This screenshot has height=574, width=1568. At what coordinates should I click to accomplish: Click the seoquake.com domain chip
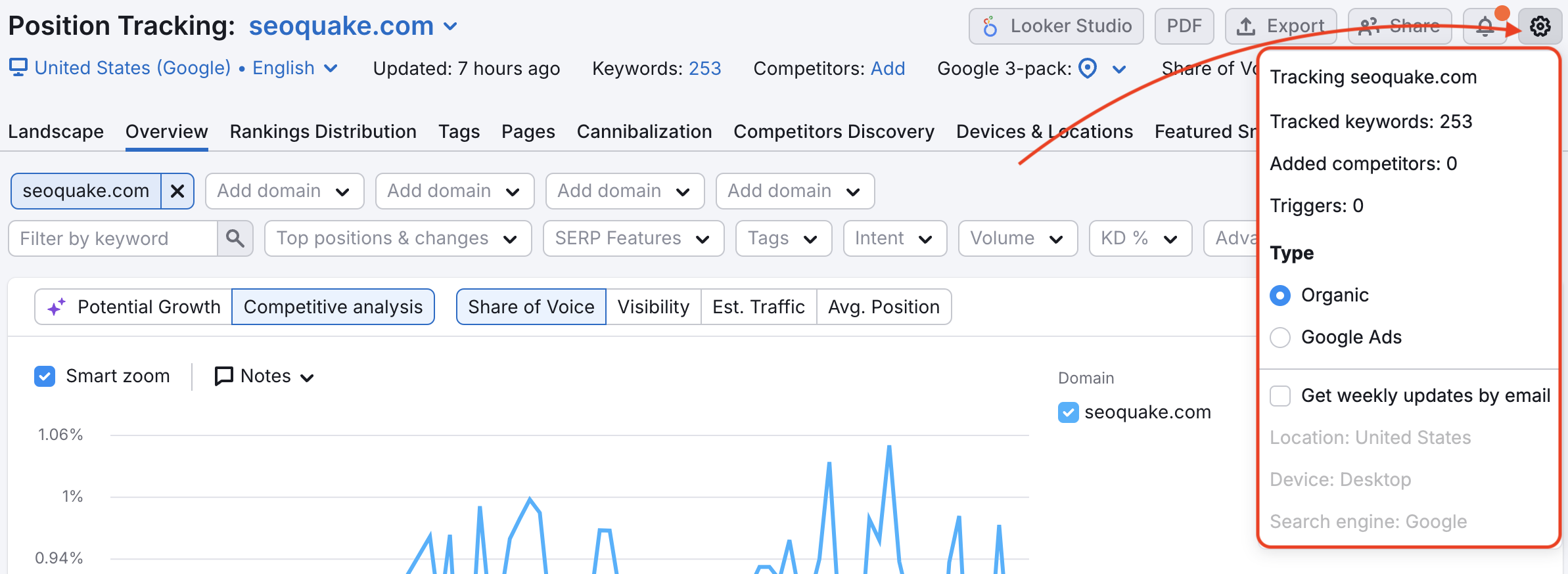tap(86, 191)
